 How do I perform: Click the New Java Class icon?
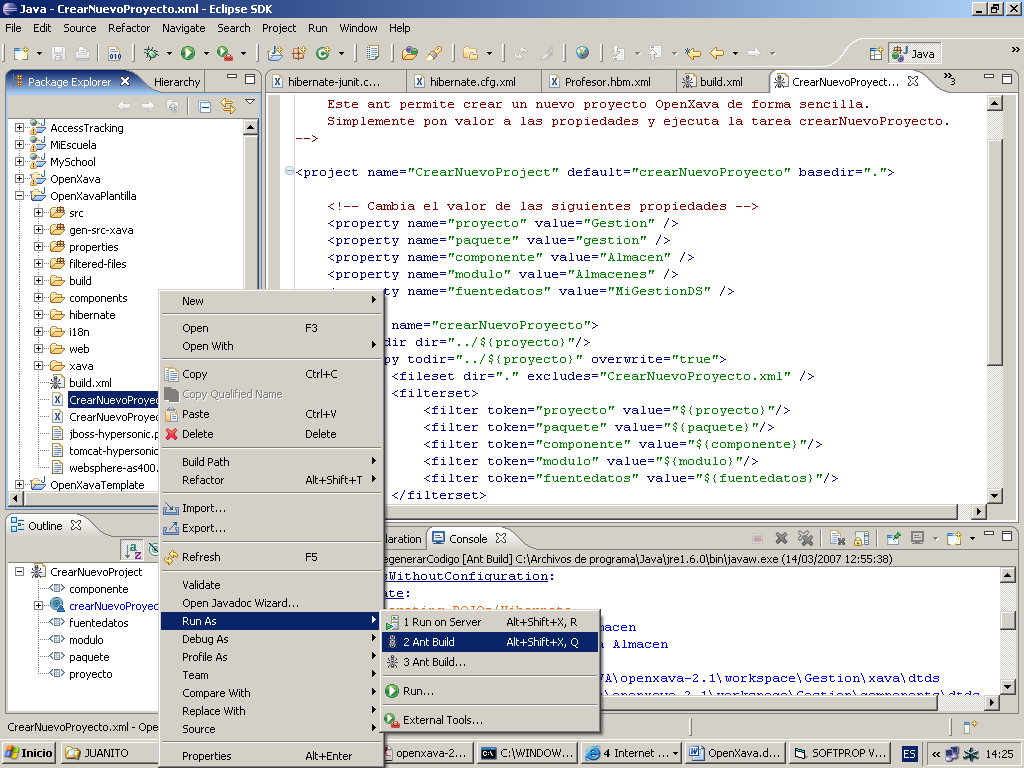click(322, 53)
